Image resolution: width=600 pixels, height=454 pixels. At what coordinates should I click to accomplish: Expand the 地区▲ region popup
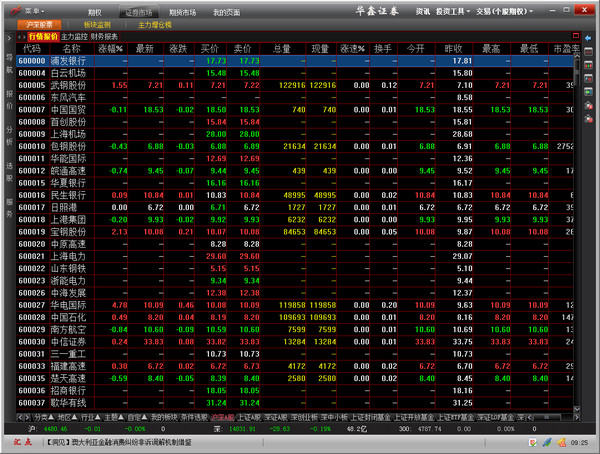tap(67, 417)
